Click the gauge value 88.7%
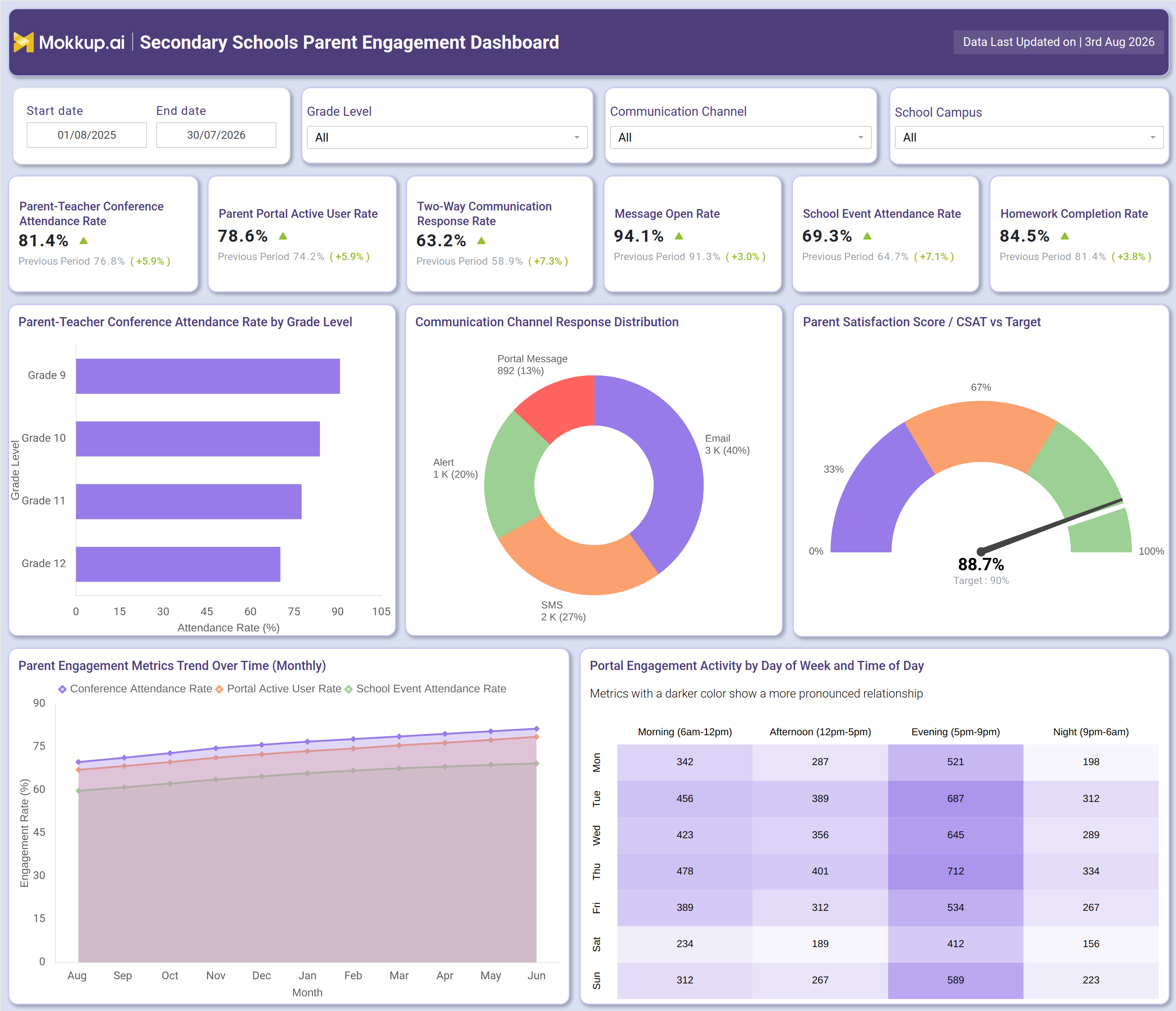Viewport: 1176px width, 1011px height. click(x=981, y=564)
